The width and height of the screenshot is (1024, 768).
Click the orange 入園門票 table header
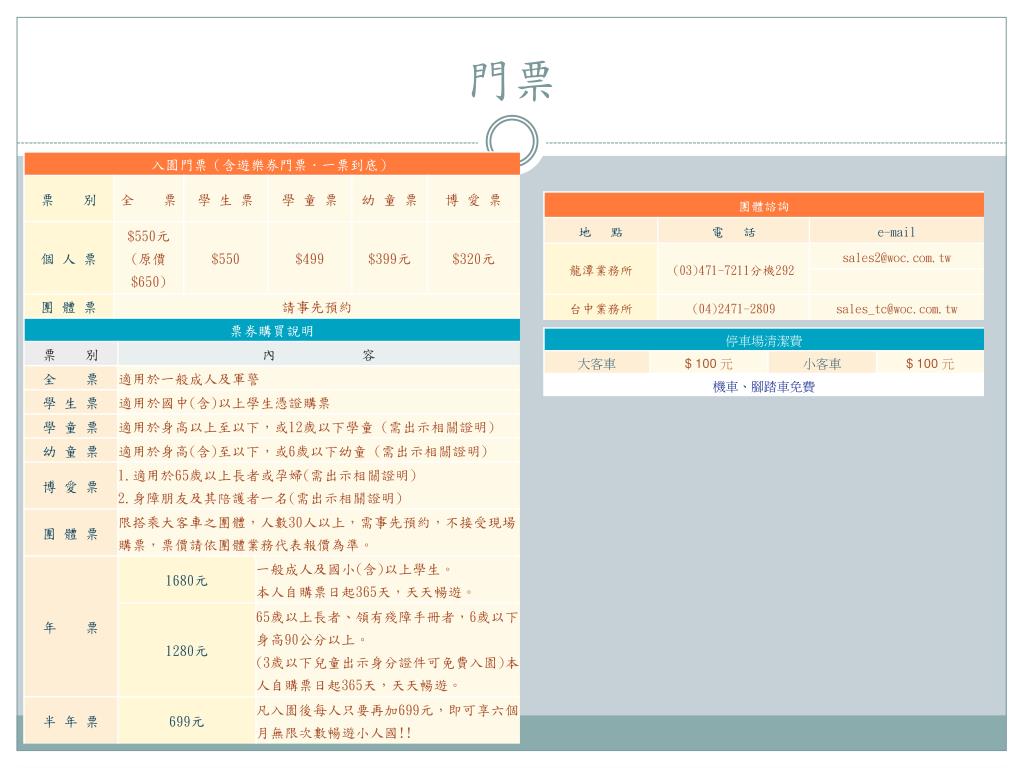click(x=271, y=165)
